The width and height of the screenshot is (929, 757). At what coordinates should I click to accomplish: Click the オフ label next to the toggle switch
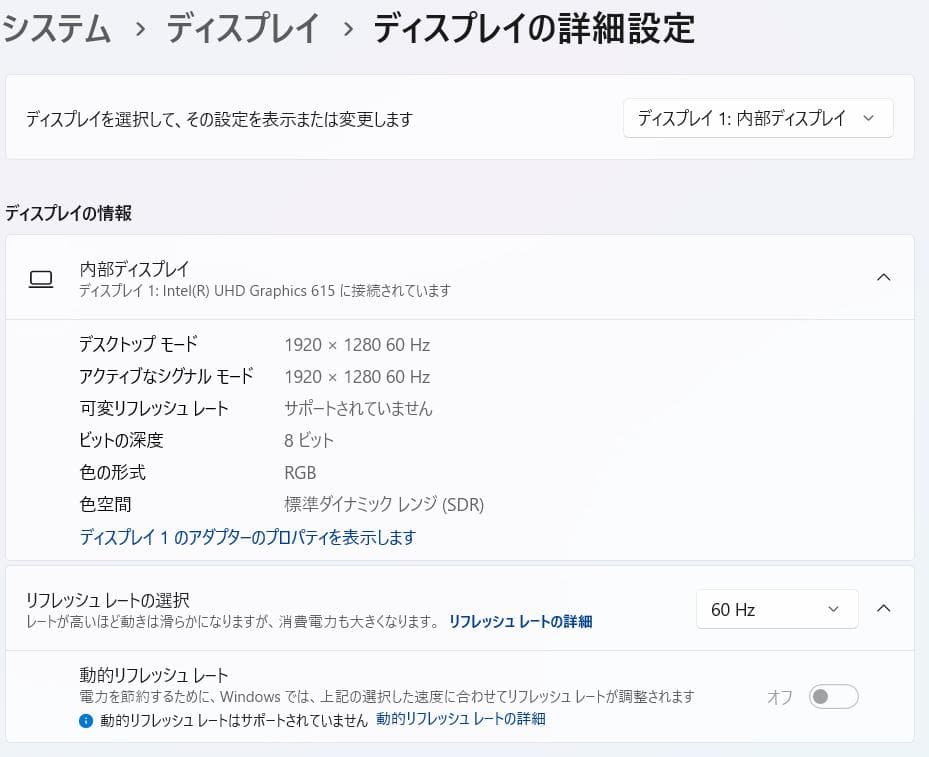tap(778, 698)
